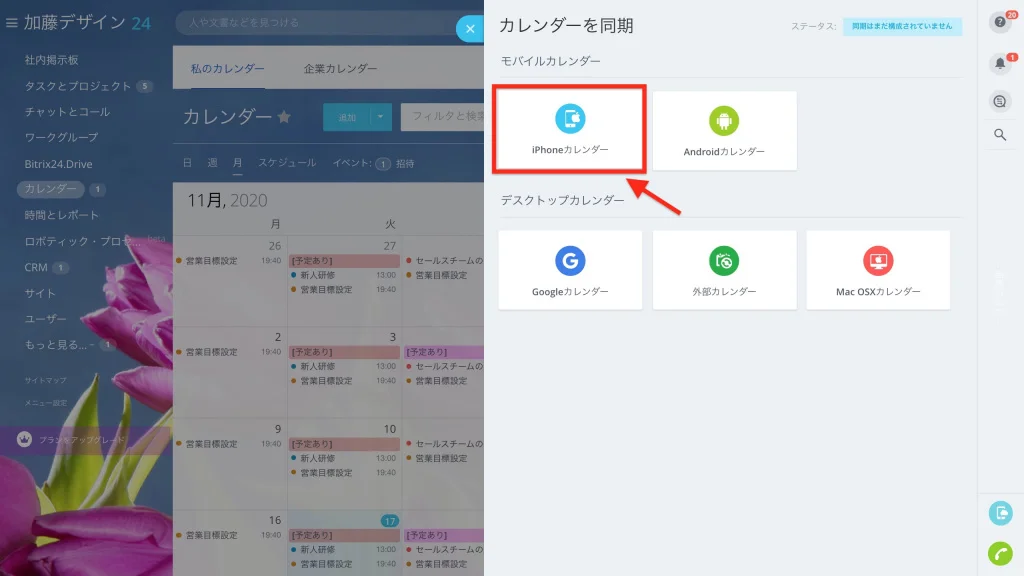Viewport: 1024px width, 576px height.
Task: Click day number 2 in calendar
Action: coord(278,337)
